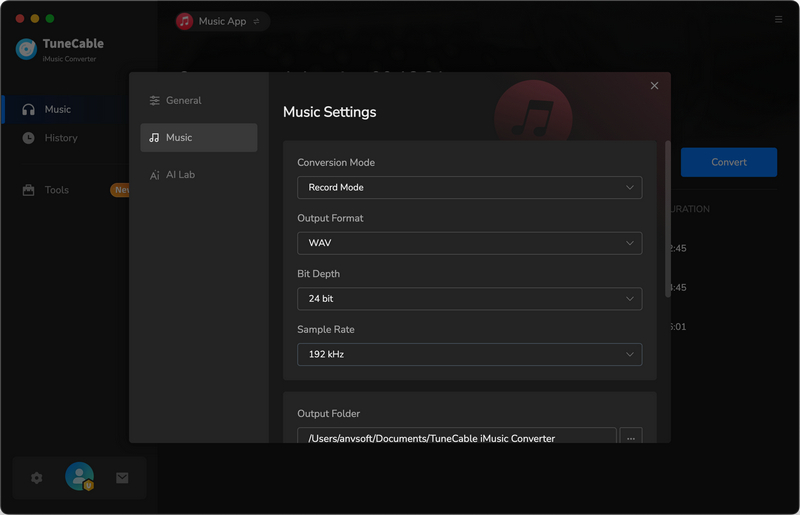Viewport: 800px width, 515px height.
Task: Click the settings dialog vertical scrollbar
Action: click(668, 220)
